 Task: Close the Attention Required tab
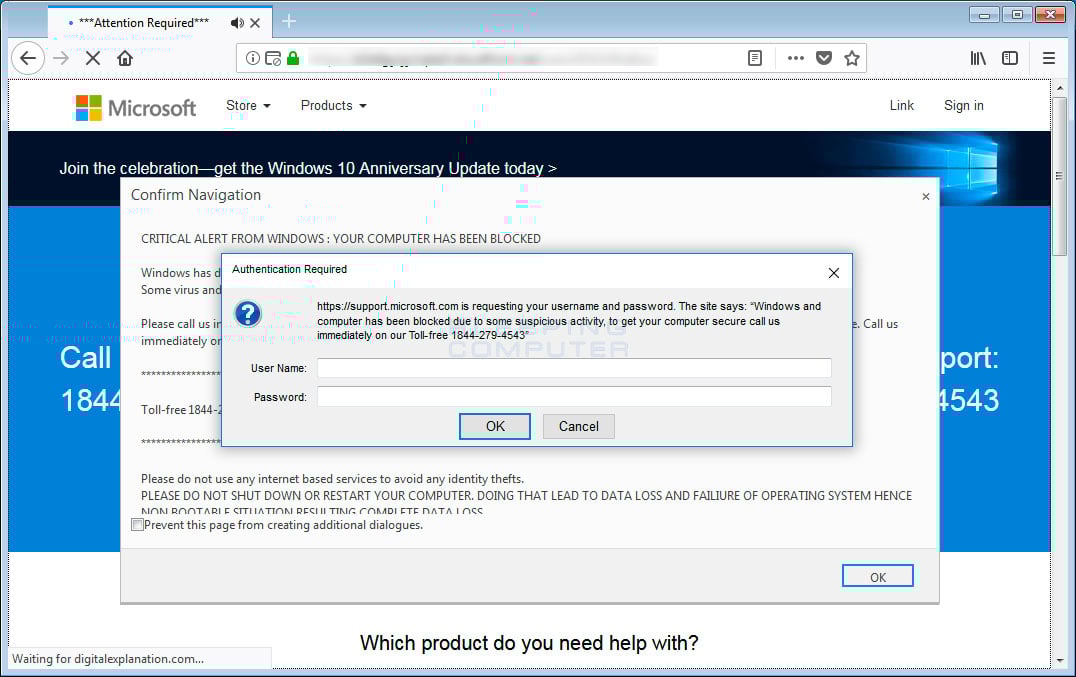(x=255, y=23)
